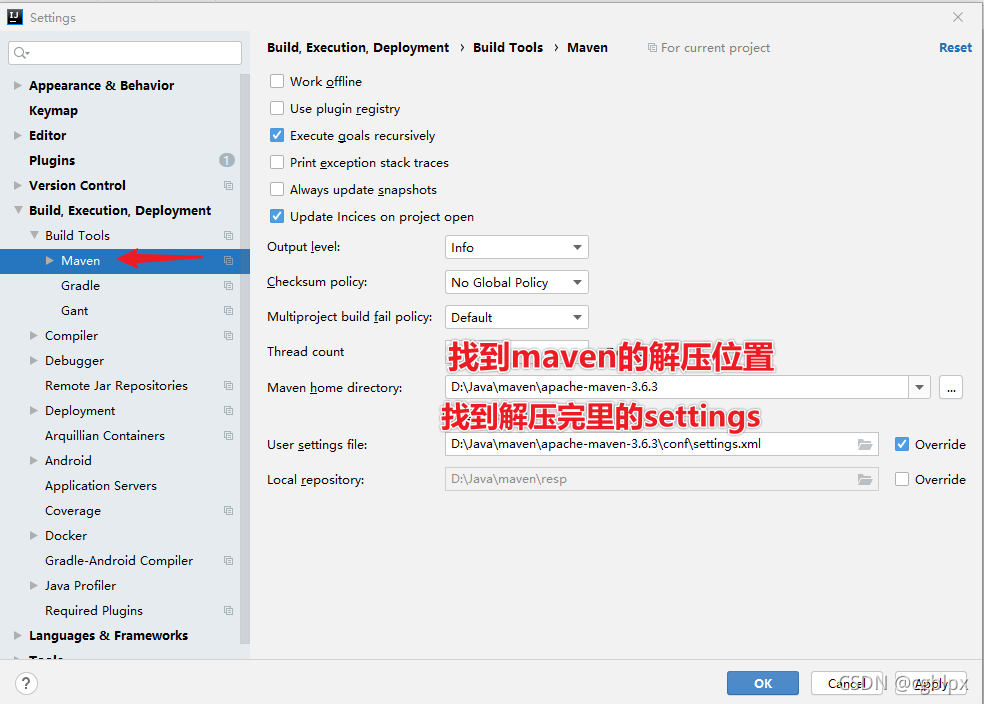Image resolution: width=984 pixels, height=704 pixels.
Task: Click the IntelliJ IDEA logo in title bar
Action: point(15,17)
